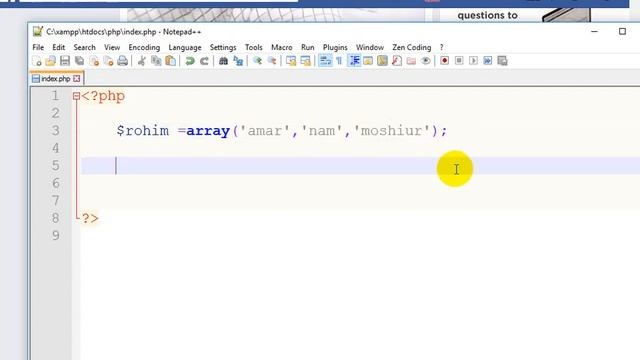Open user defined language dialog icon
Screen dimensions: 640x360
tap(368, 61)
